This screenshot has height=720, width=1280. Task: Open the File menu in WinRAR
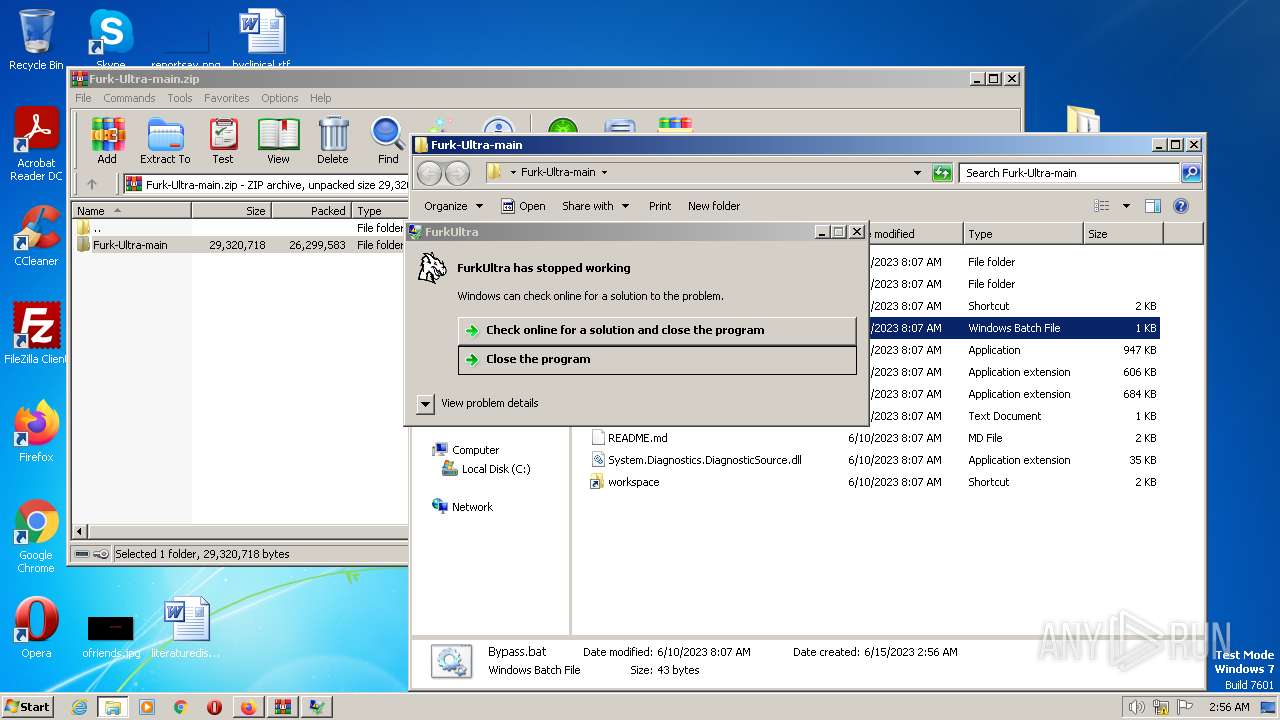click(83, 98)
